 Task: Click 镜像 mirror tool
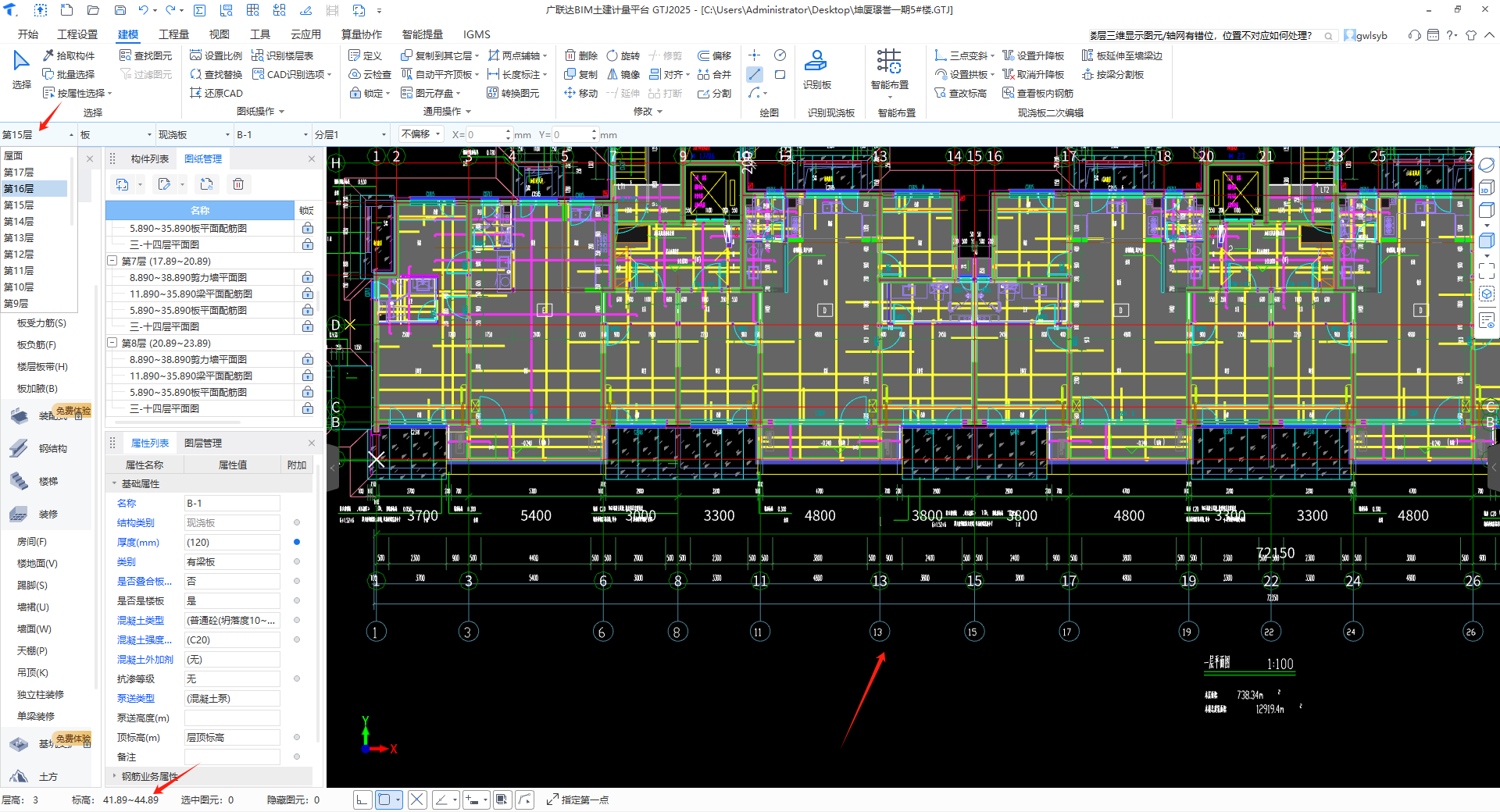pos(623,74)
